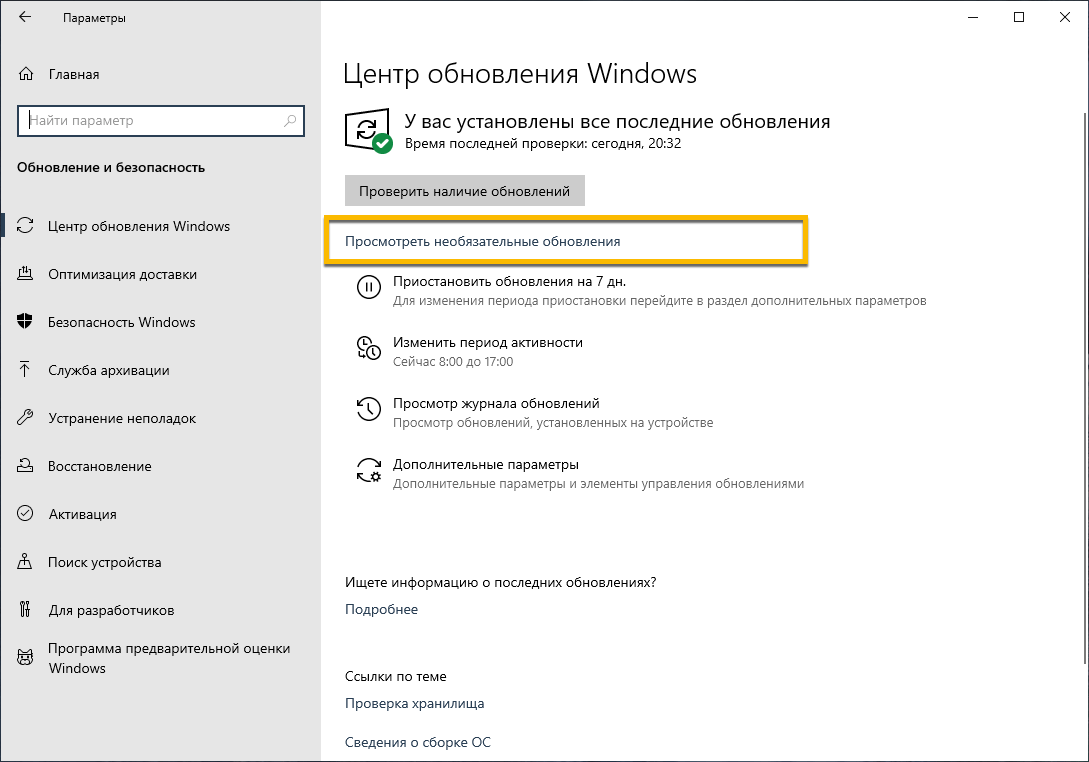Click the update status icon with the green checkmark
This screenshot has width=1089, height=762.
pos(369,131)
